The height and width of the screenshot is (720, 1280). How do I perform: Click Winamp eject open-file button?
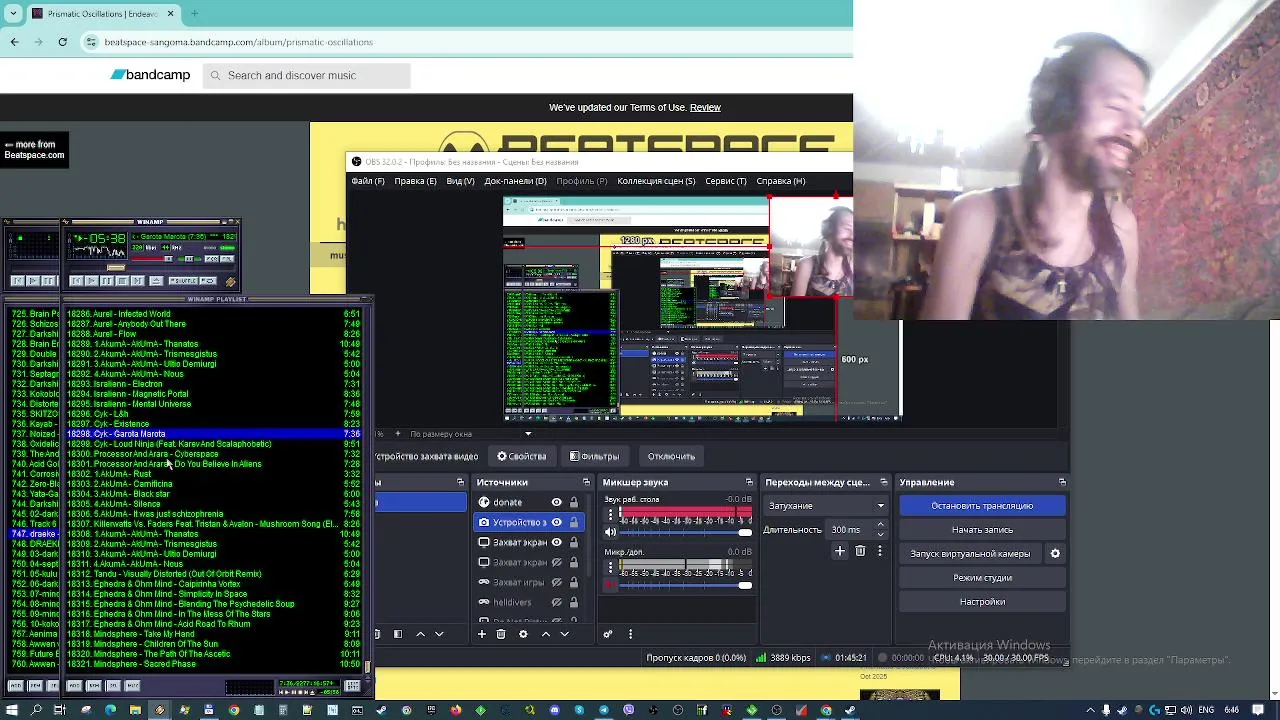click(x=156, y=281)
